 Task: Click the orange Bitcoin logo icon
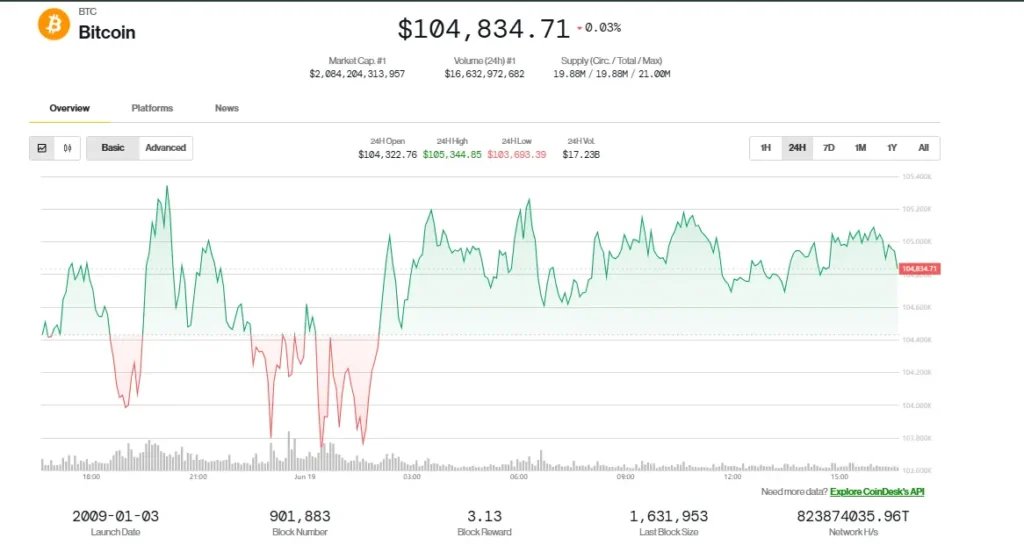[x=54, y=24]
